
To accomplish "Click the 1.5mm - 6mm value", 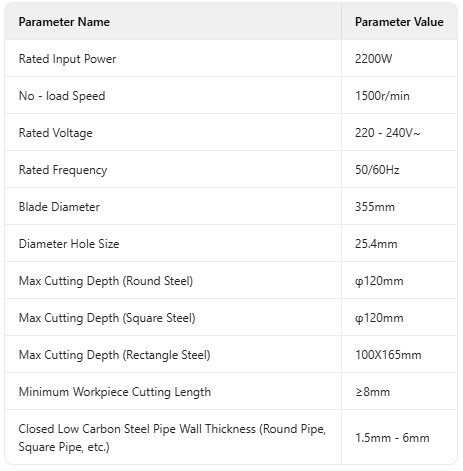I will (x=392, y=438).
